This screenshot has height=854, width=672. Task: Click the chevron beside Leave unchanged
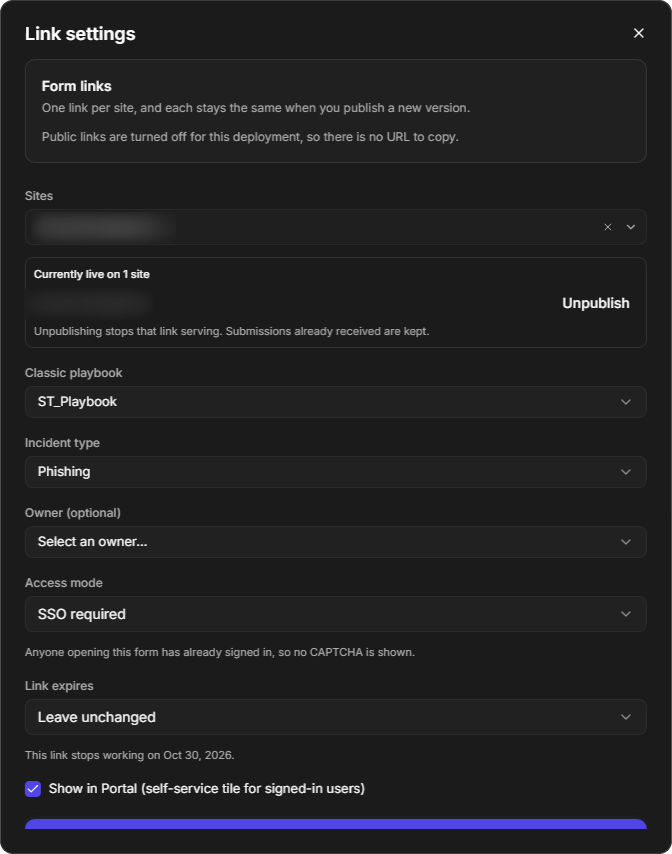point(626,717)
